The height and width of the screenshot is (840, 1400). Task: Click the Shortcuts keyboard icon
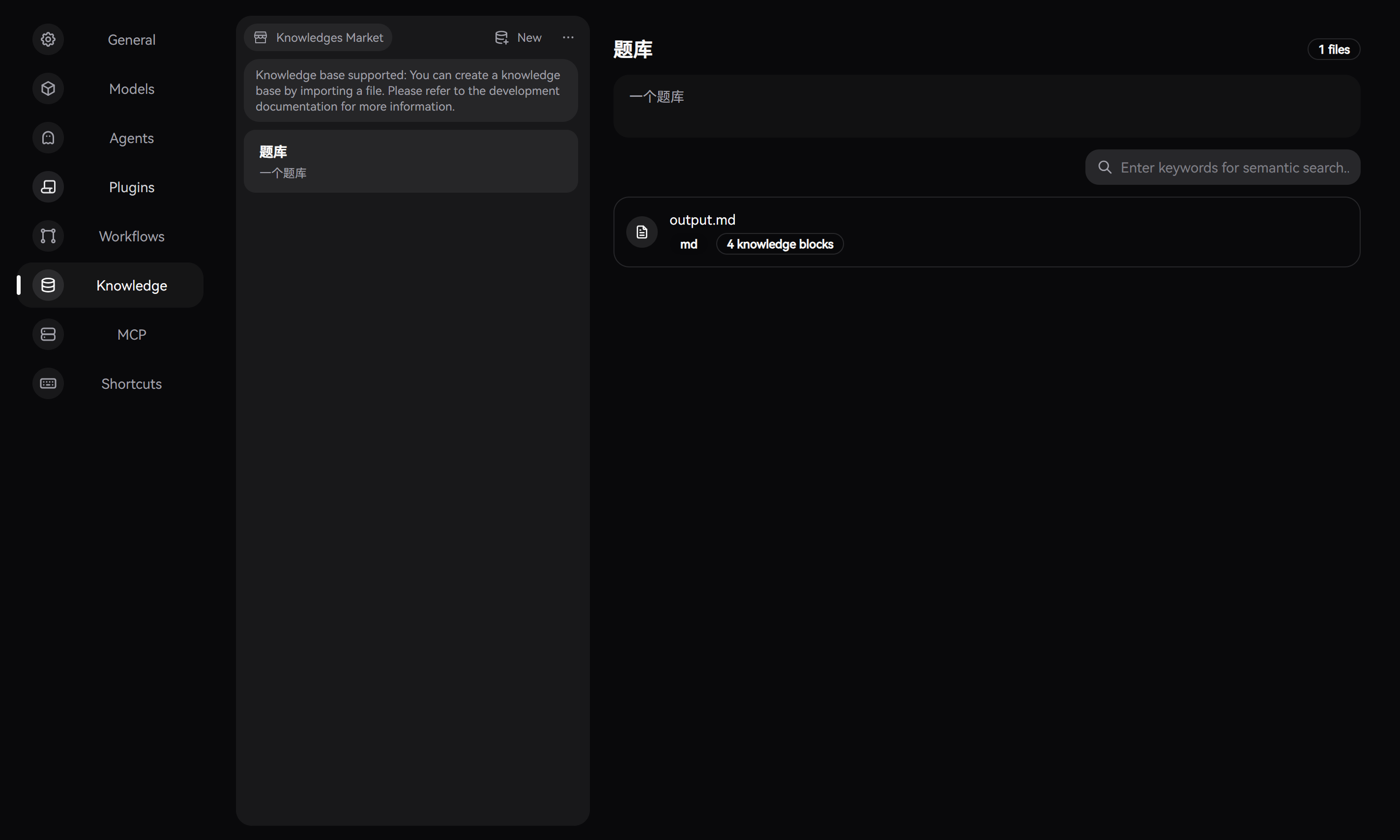[x=48, y=384]
